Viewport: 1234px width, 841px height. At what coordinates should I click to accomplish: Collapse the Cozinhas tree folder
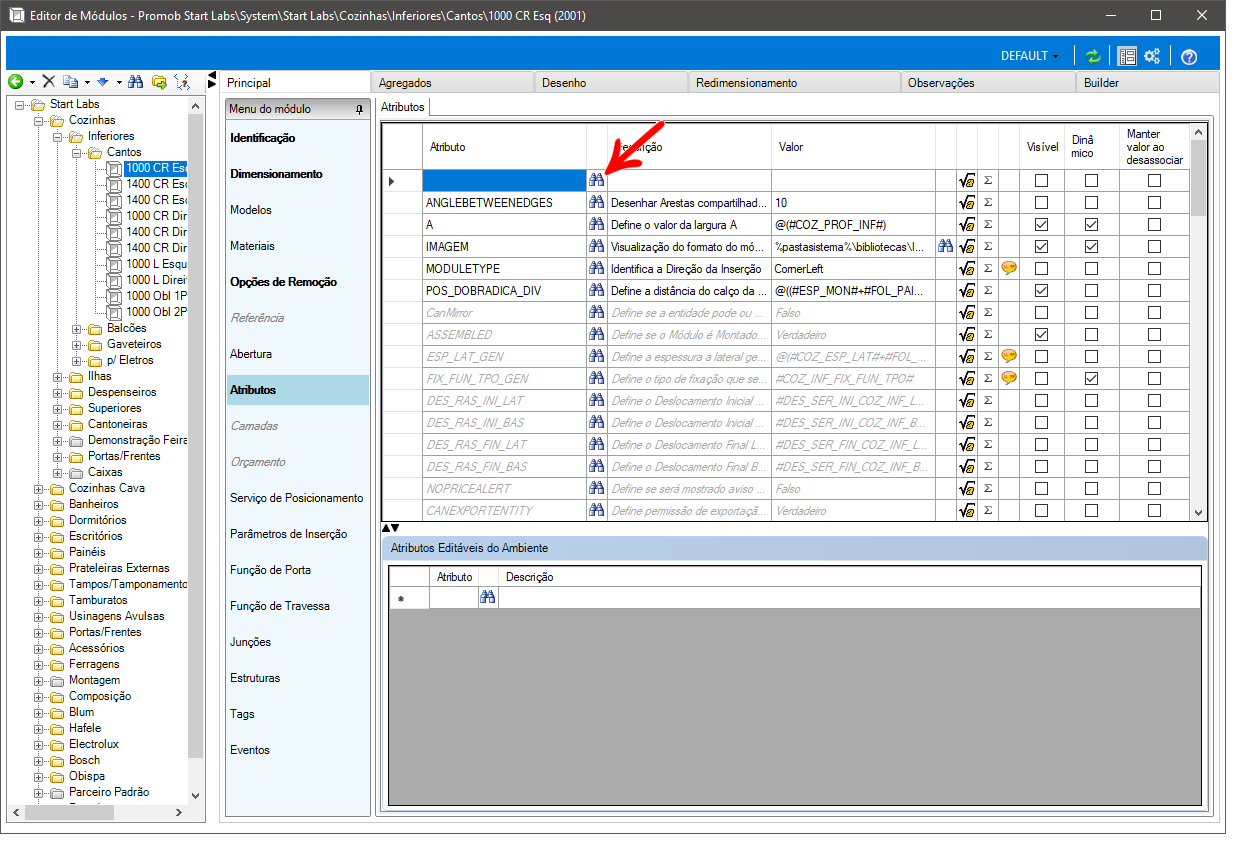point(40,120)
